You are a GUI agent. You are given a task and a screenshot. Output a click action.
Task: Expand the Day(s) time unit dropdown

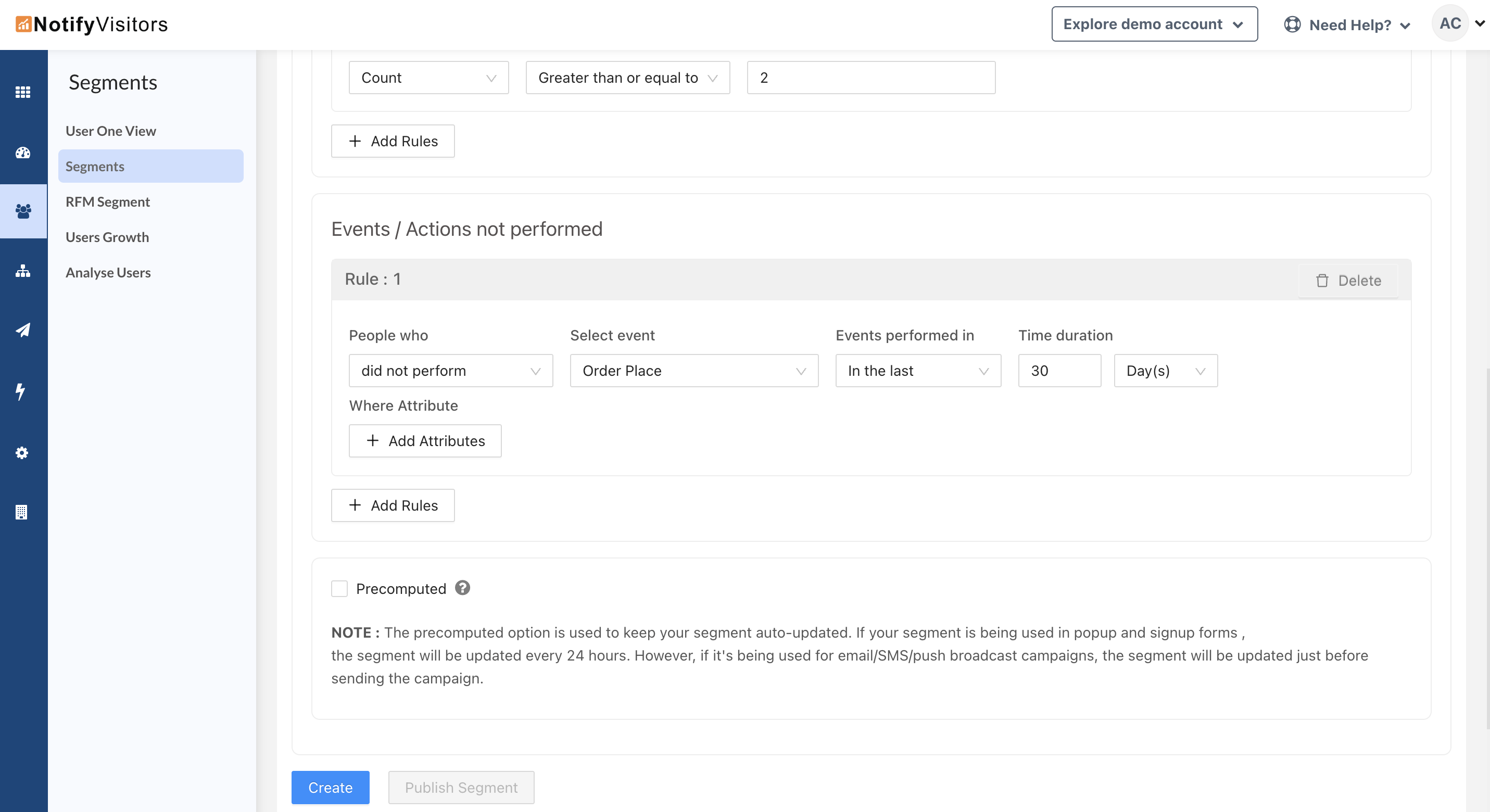coord(1165,371)
